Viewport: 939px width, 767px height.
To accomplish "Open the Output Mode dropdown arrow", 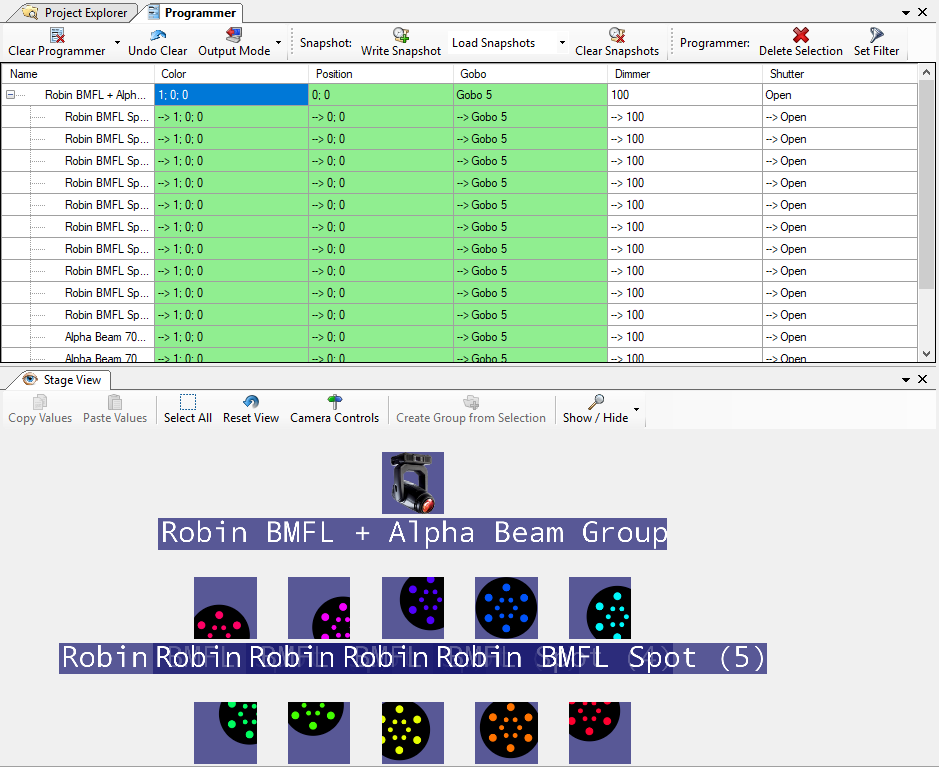I will 278,43.
